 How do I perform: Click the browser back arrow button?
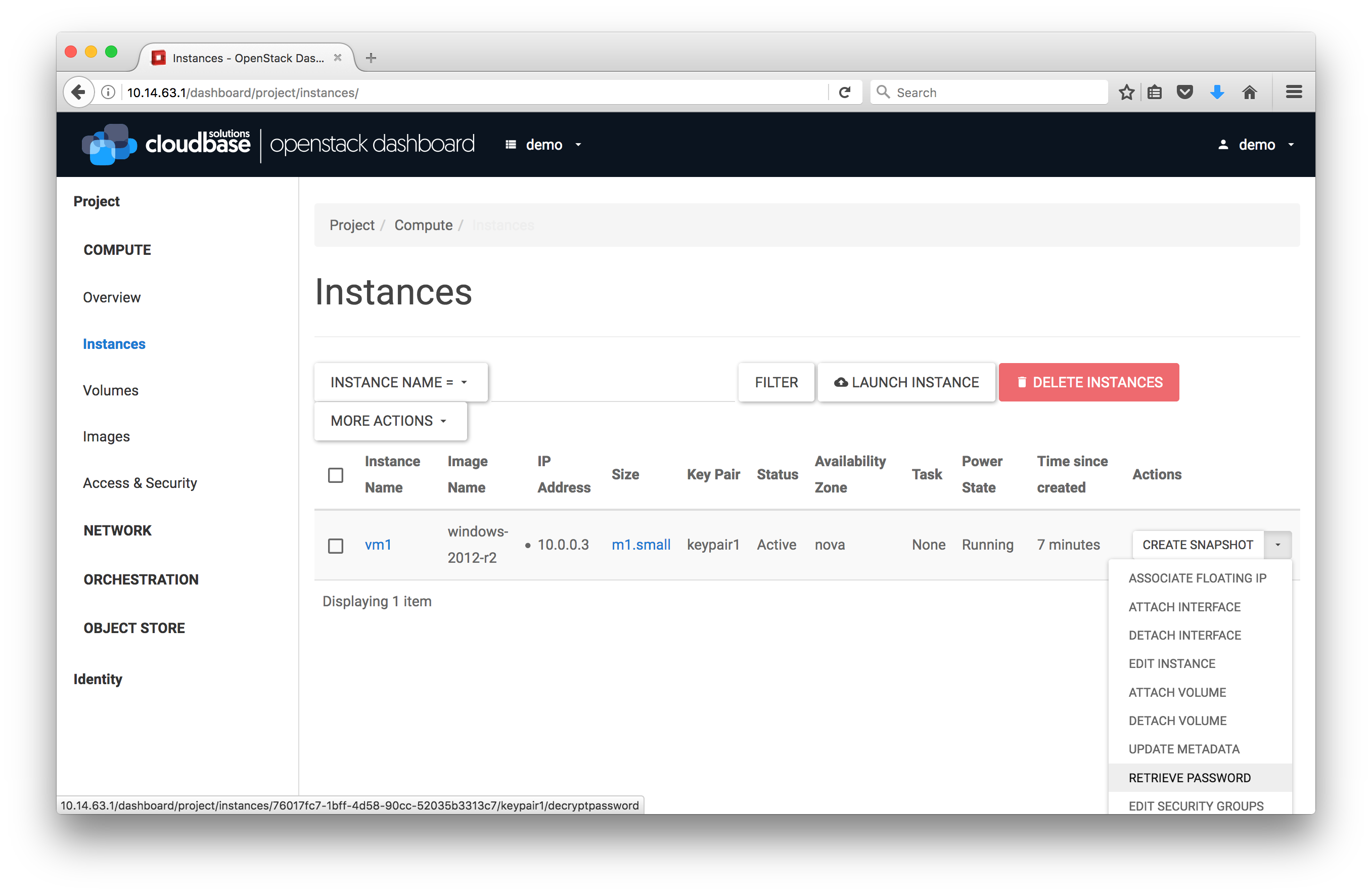78,92
